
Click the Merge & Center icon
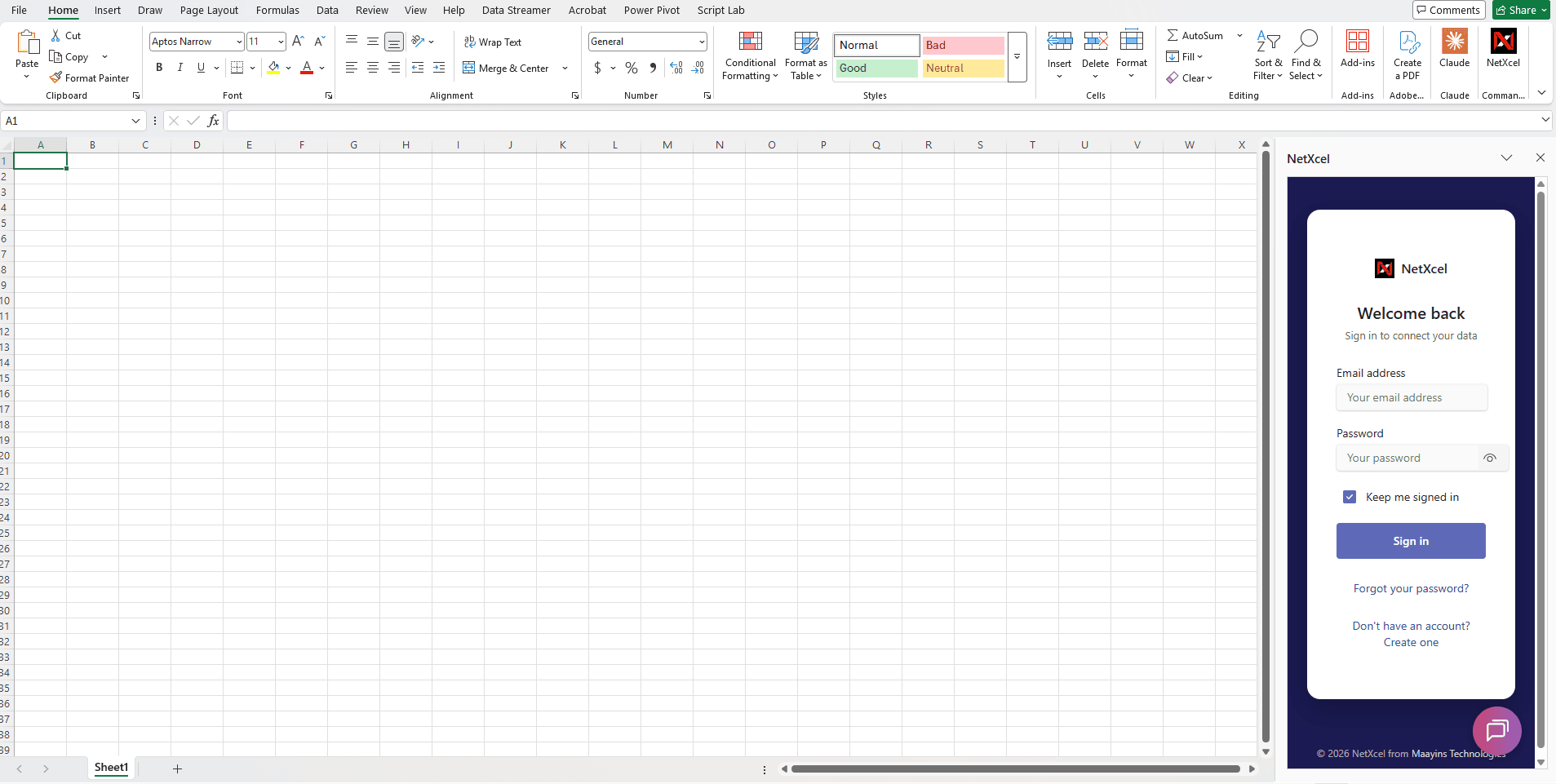click(x=469, y=69)
